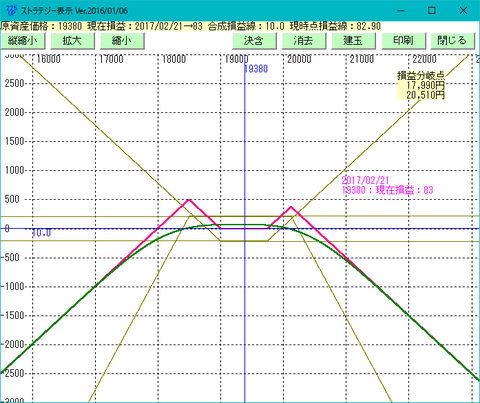Click the pink payoff peak near 500
This screenshot has height=403, width=480.
click(x=189, y=200)
